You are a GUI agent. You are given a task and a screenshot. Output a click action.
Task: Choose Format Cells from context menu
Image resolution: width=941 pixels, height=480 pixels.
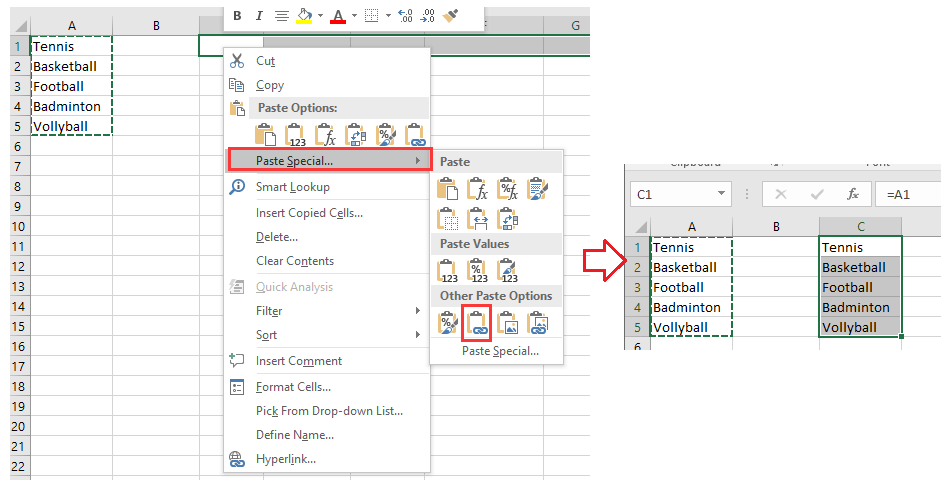coord(293,387)
